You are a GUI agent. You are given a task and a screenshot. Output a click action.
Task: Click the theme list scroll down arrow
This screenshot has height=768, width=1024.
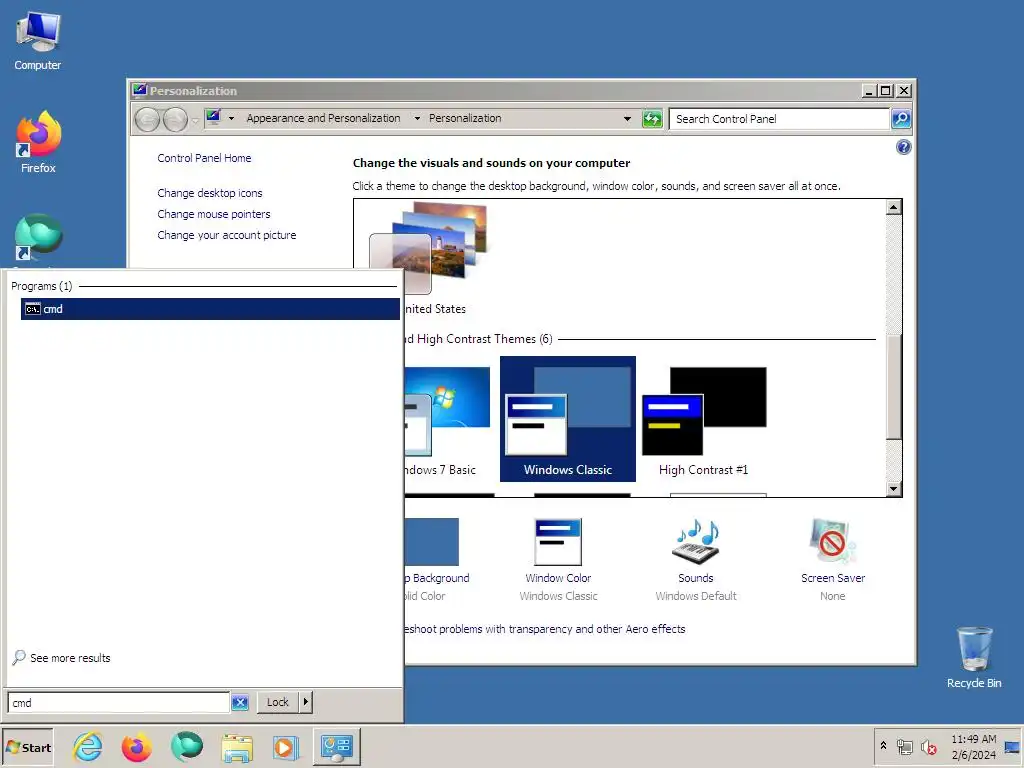coord(894,488)
